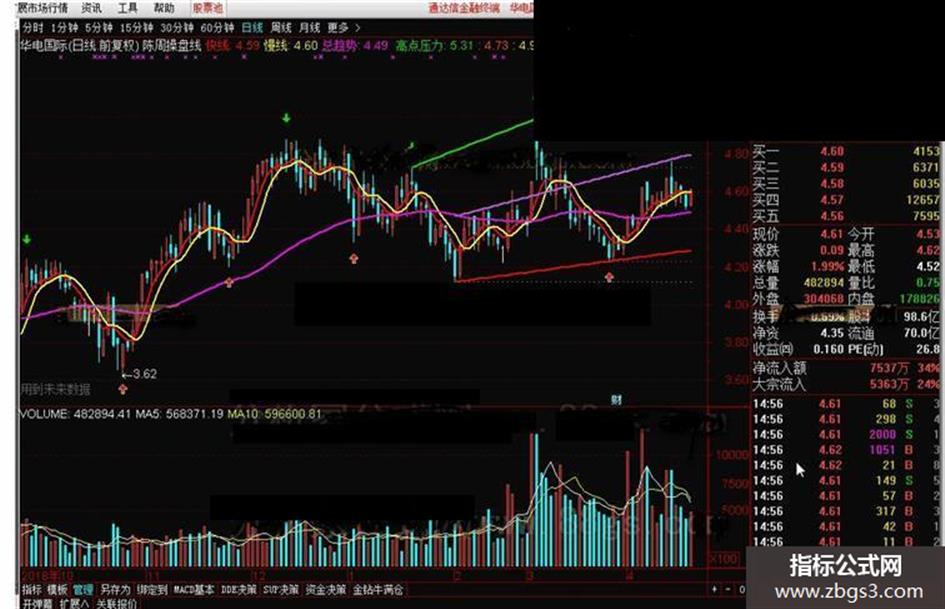Open the 模板 button in bottom bar
Image resolution: width=945 pixels, height=609 pixels.
point(57,590)
